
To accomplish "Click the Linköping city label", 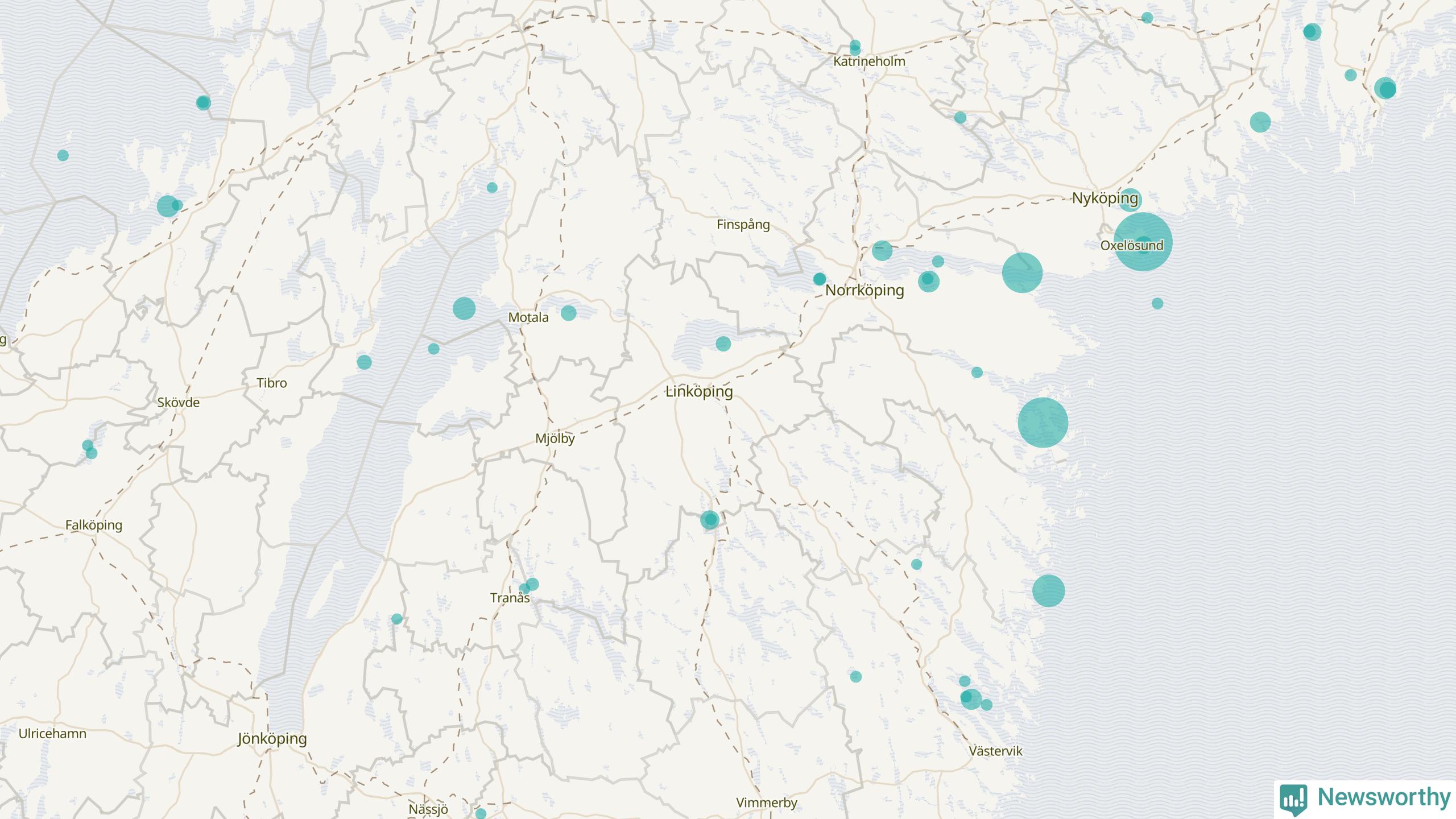I will [x=699, y=391].
